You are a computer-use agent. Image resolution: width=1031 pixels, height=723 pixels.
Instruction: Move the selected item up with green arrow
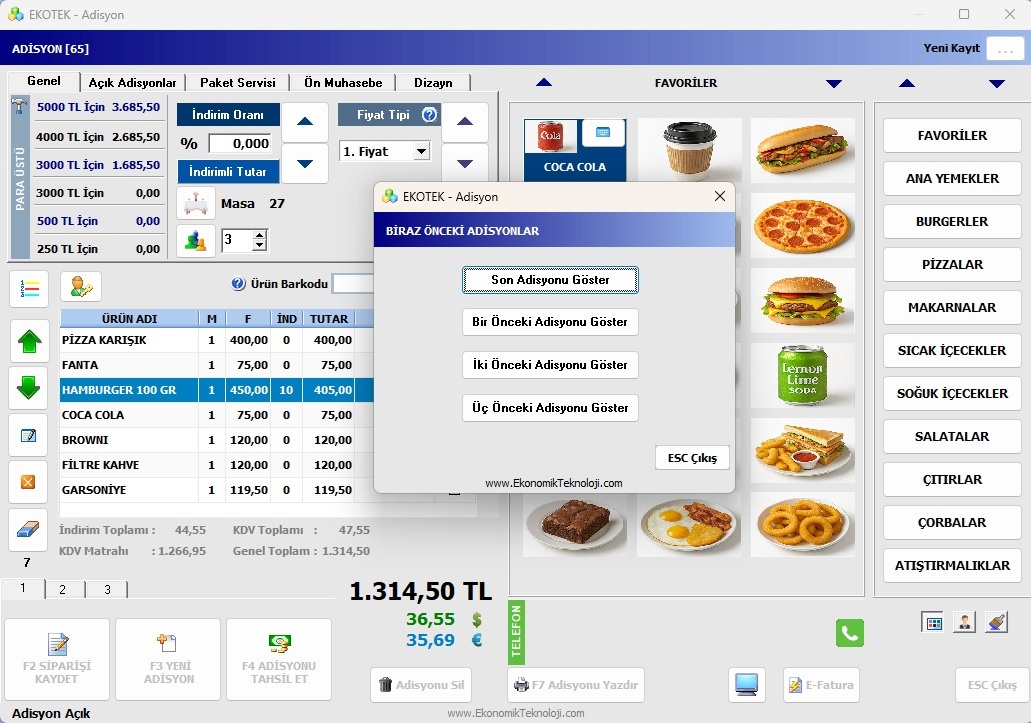[x=29, y=341]
